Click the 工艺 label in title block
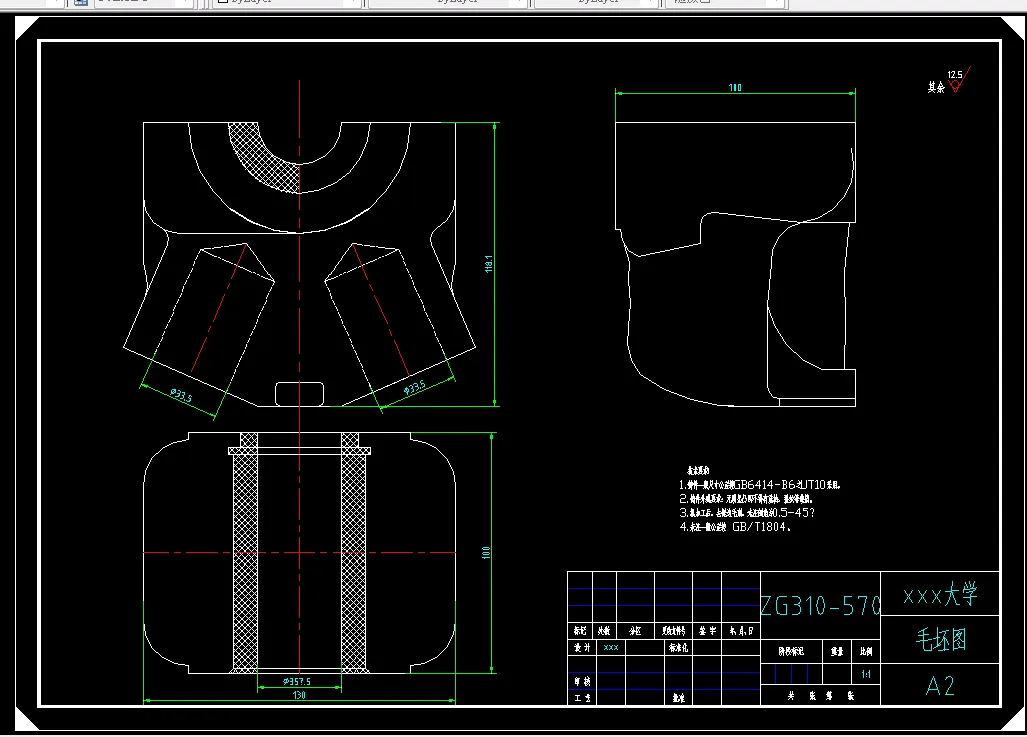1027x737 pixels. coord(582,698)
